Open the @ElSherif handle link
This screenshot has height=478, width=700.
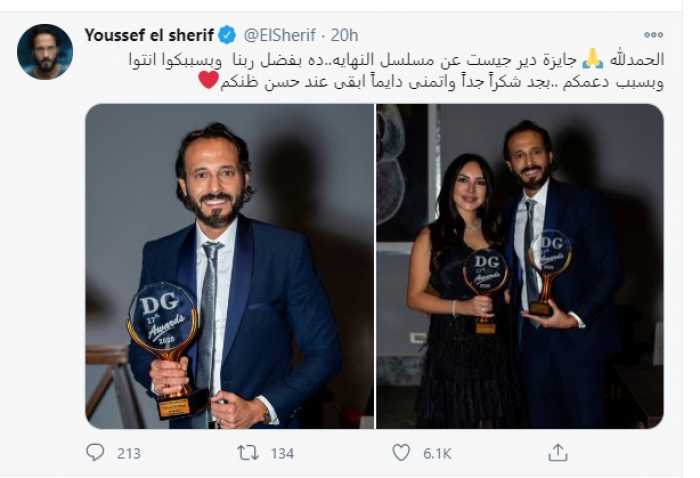point(280,35)
